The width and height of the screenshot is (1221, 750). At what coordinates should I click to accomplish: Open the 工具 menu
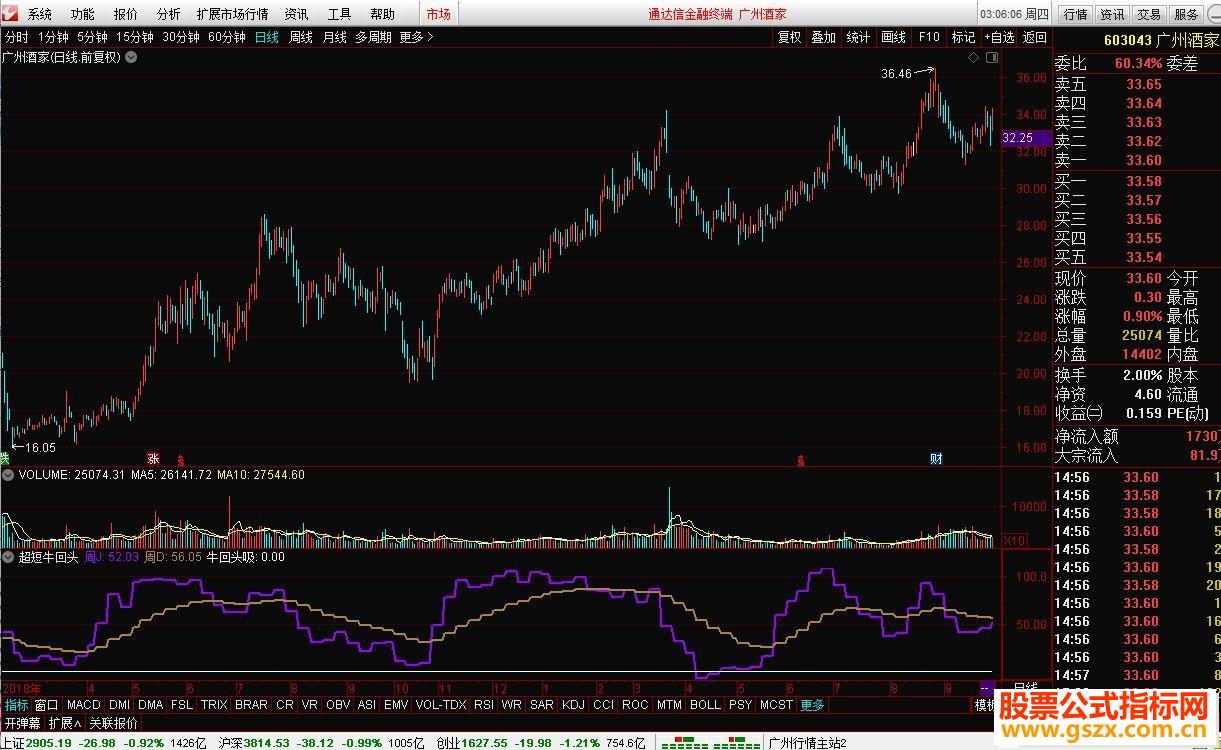[x=340, y=14]
